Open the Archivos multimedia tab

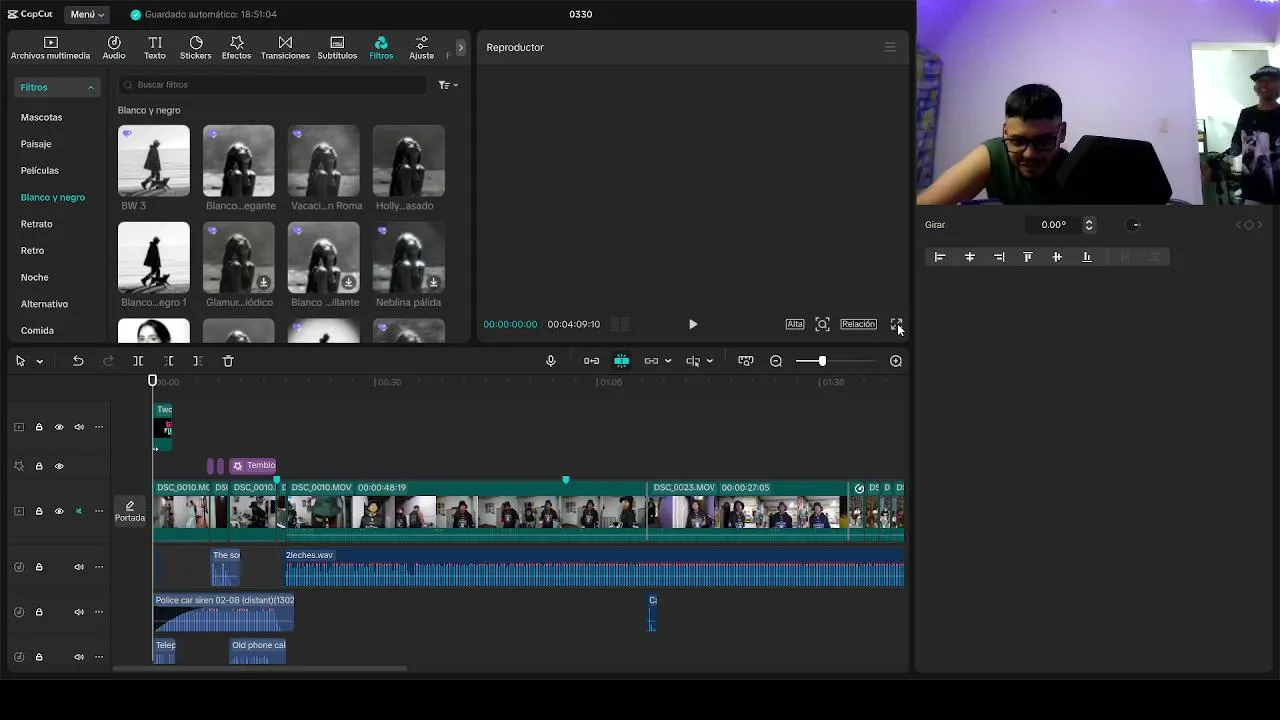(50, 48)
